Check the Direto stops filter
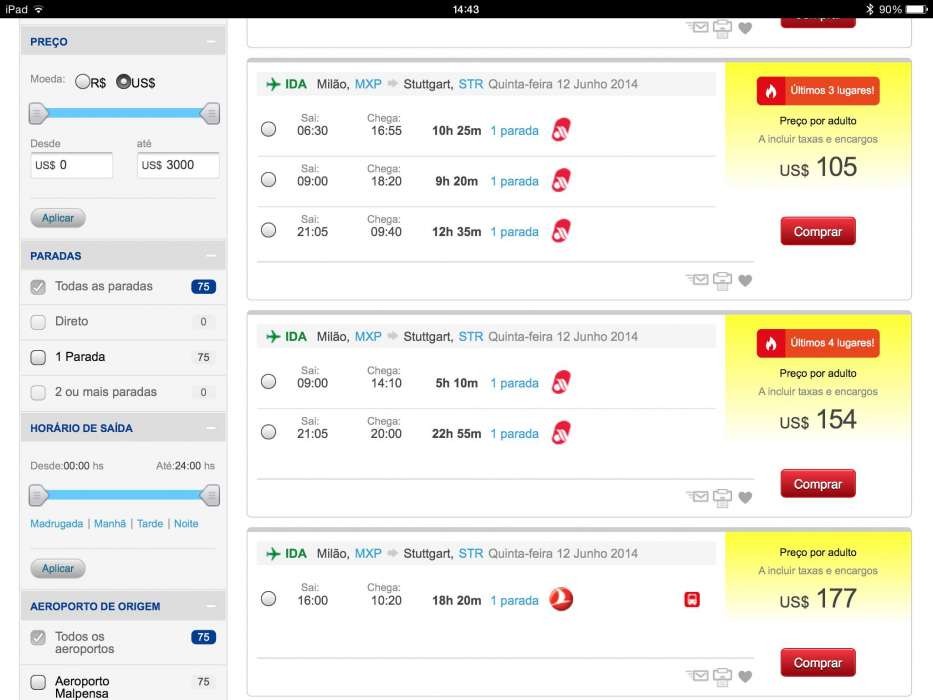Viewport: 933px width, 700px height. coord(38,322)
